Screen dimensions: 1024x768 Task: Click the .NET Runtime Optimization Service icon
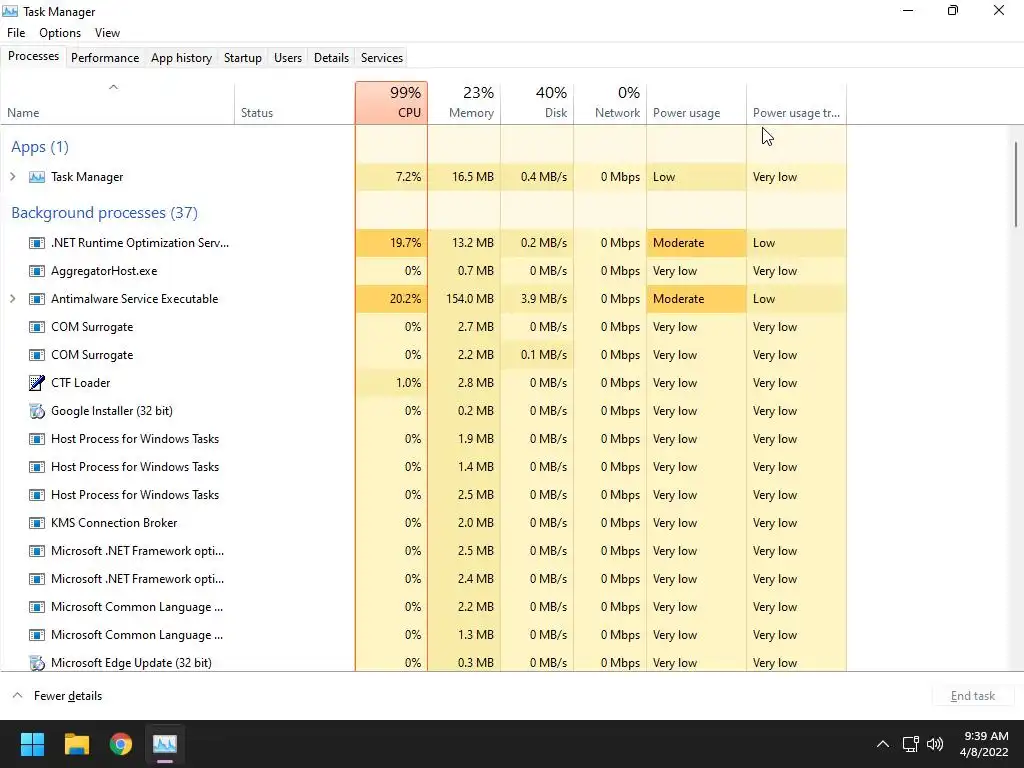point(37,243)
